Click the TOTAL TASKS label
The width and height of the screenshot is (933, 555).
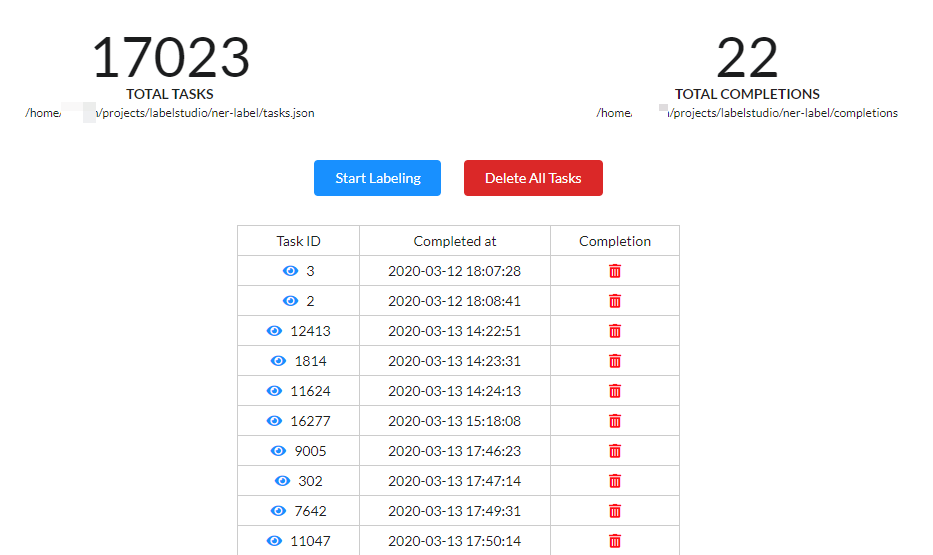point(170,94)
